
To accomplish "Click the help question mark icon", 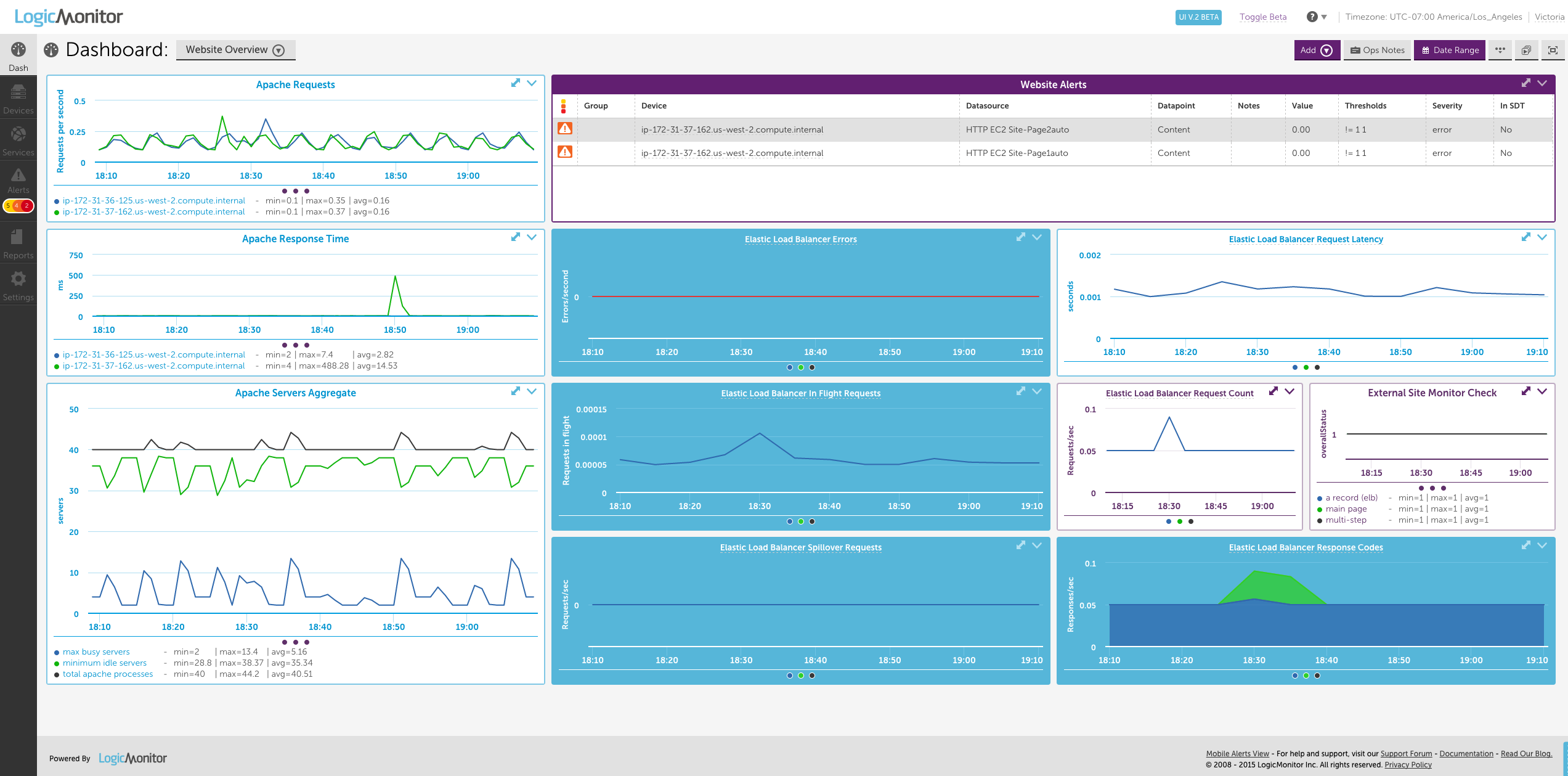I will coord(1312,17).
